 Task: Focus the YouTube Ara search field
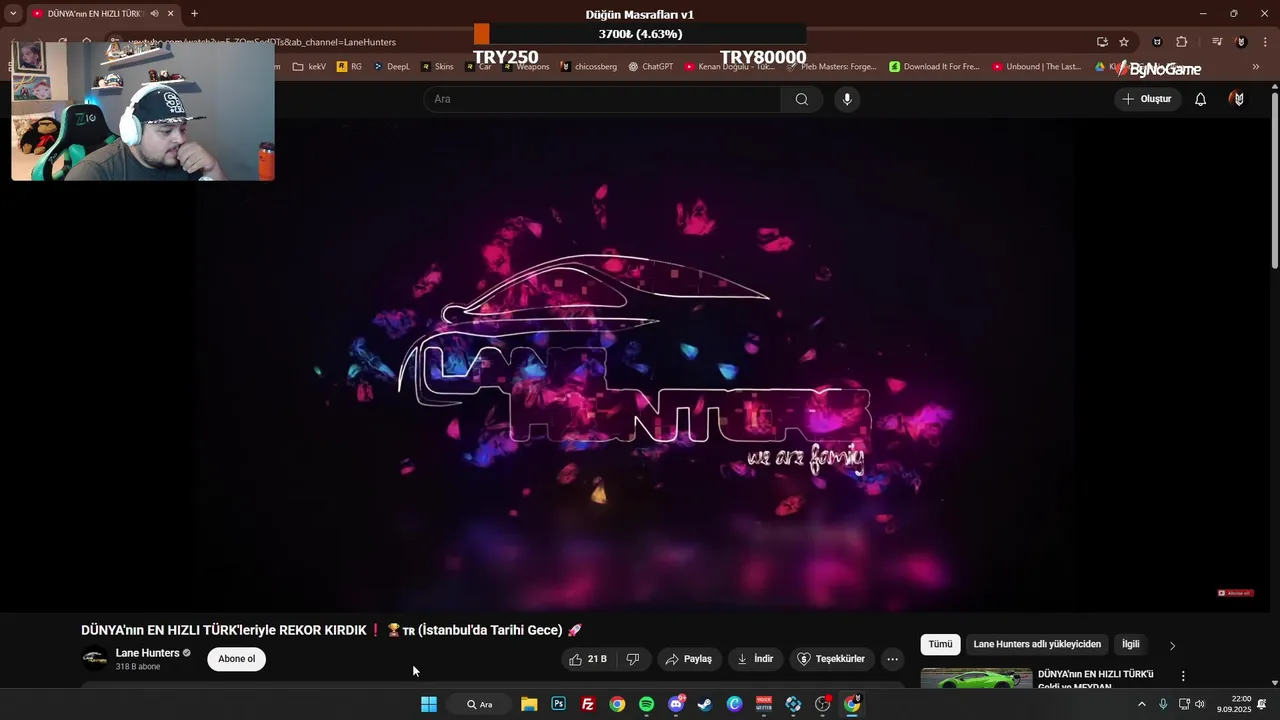pyautogui.click(x=603, y=99)
